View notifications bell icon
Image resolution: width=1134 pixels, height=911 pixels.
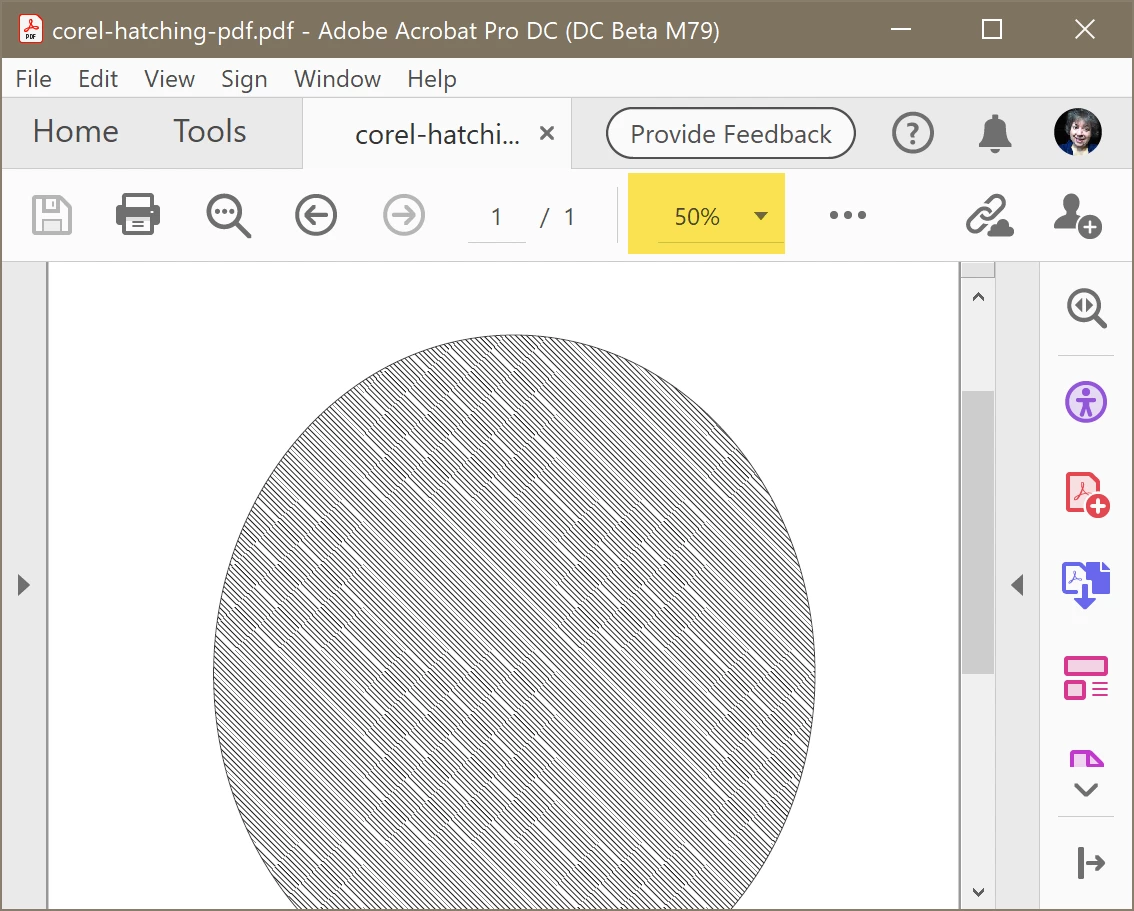pos(995,133)
